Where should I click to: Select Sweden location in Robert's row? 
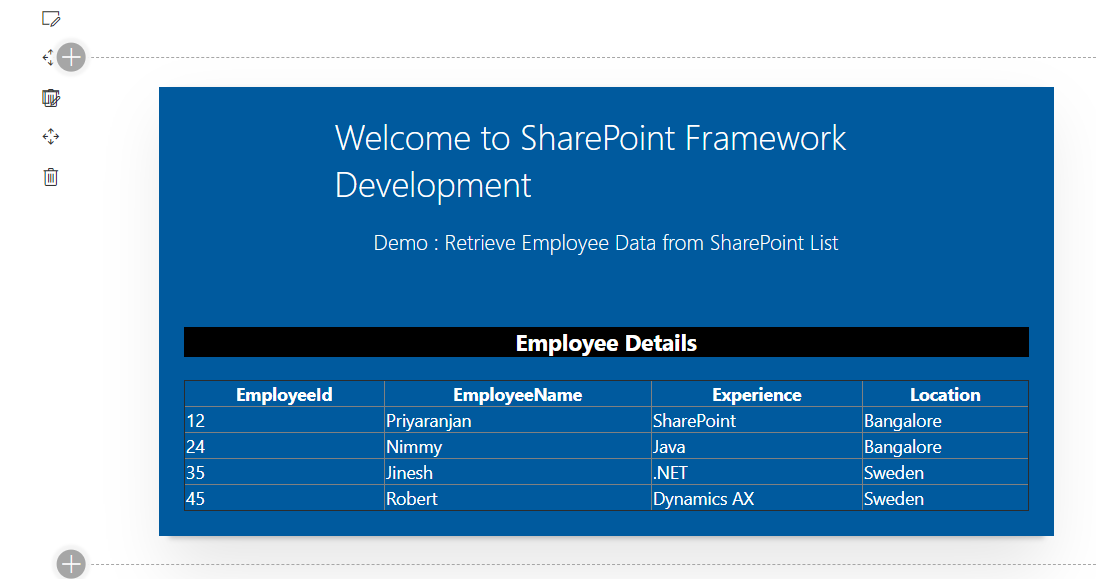[x=945, y=499]
